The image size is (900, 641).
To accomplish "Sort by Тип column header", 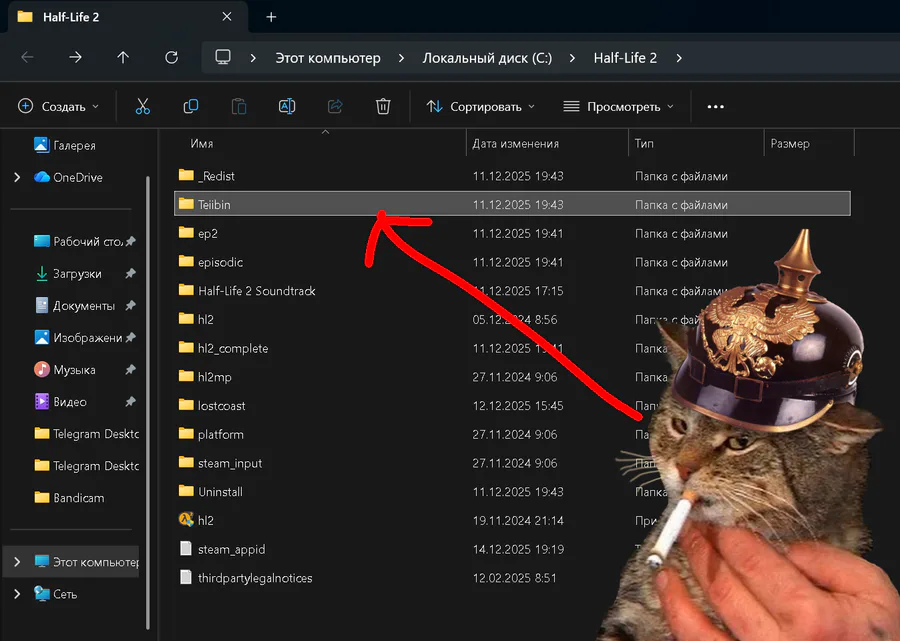I will pos(644,143).
